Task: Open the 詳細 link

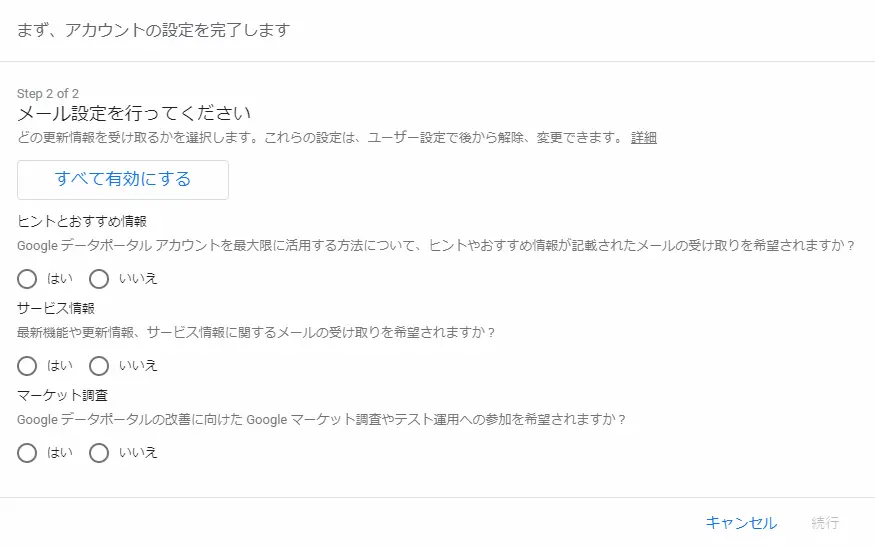Action: click(644, 138)
